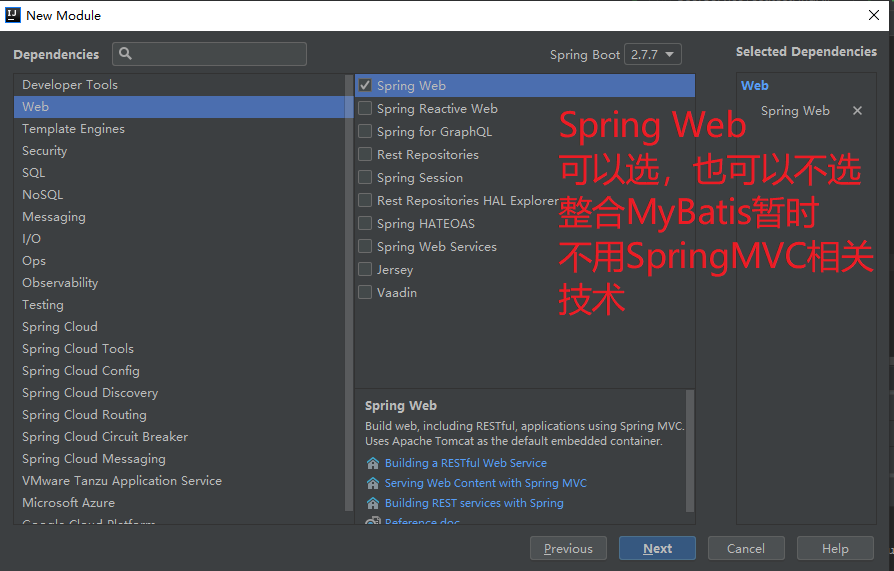894x571 pixels.
Task: Choose the SQL category
Action: click(x=180, y=172)
